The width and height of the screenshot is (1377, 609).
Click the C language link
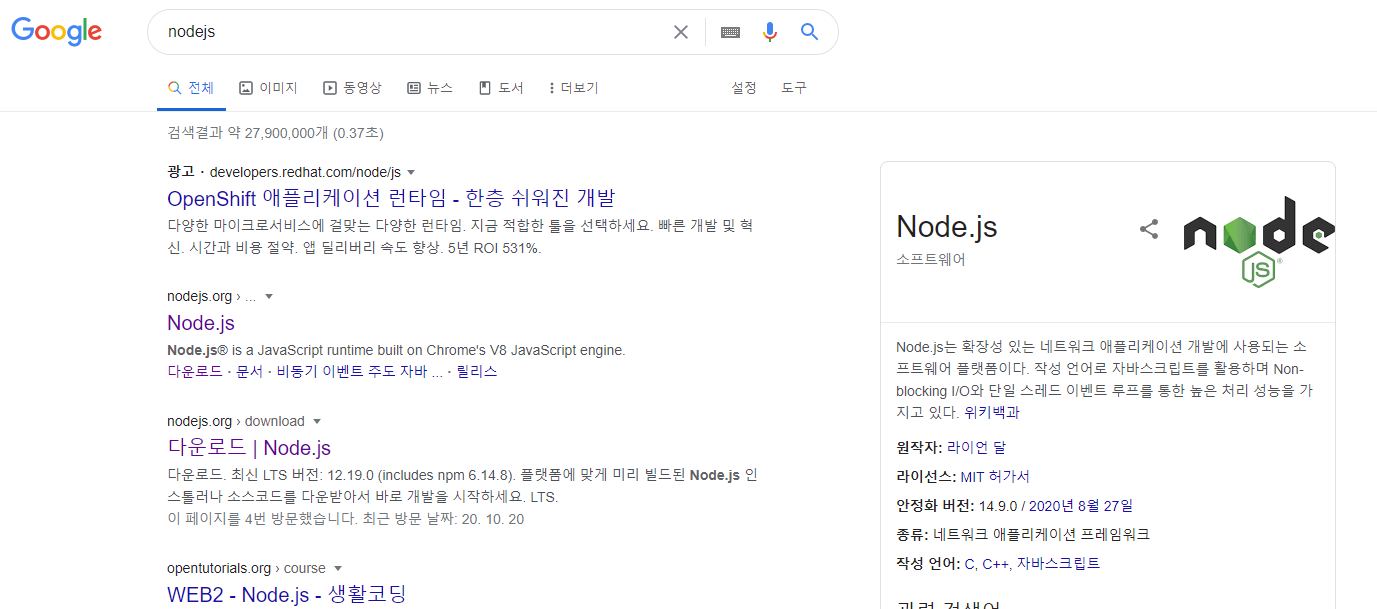tap(969, 563)
